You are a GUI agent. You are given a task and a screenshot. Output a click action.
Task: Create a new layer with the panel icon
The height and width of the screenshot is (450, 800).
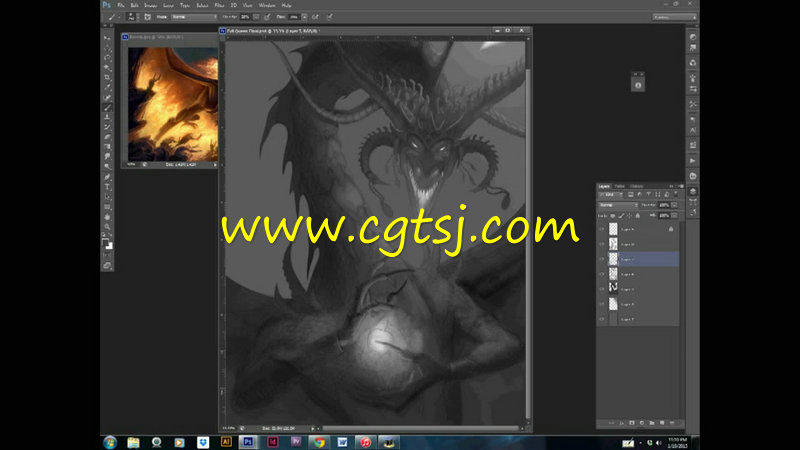(x=662, y=423)
